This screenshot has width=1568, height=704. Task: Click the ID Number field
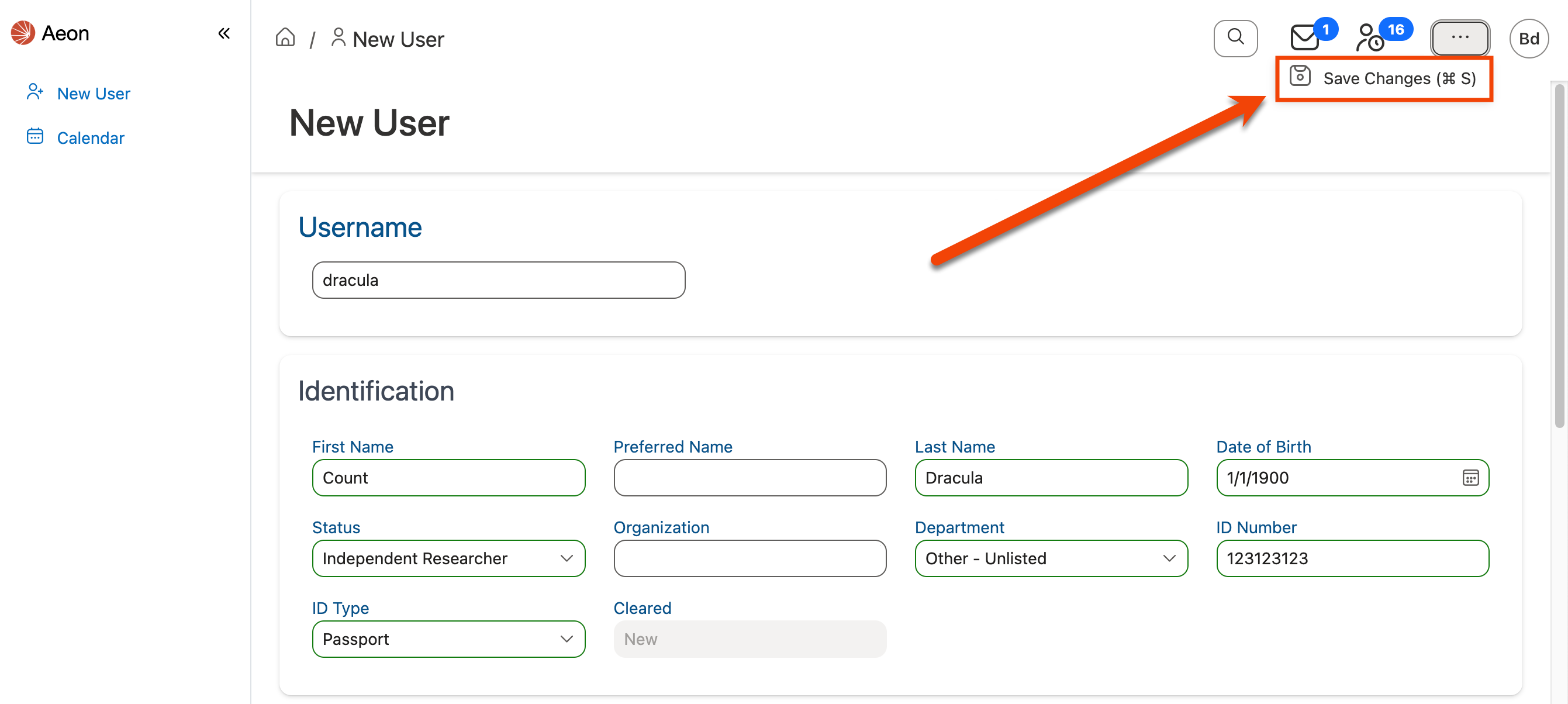pos(1352,558)
